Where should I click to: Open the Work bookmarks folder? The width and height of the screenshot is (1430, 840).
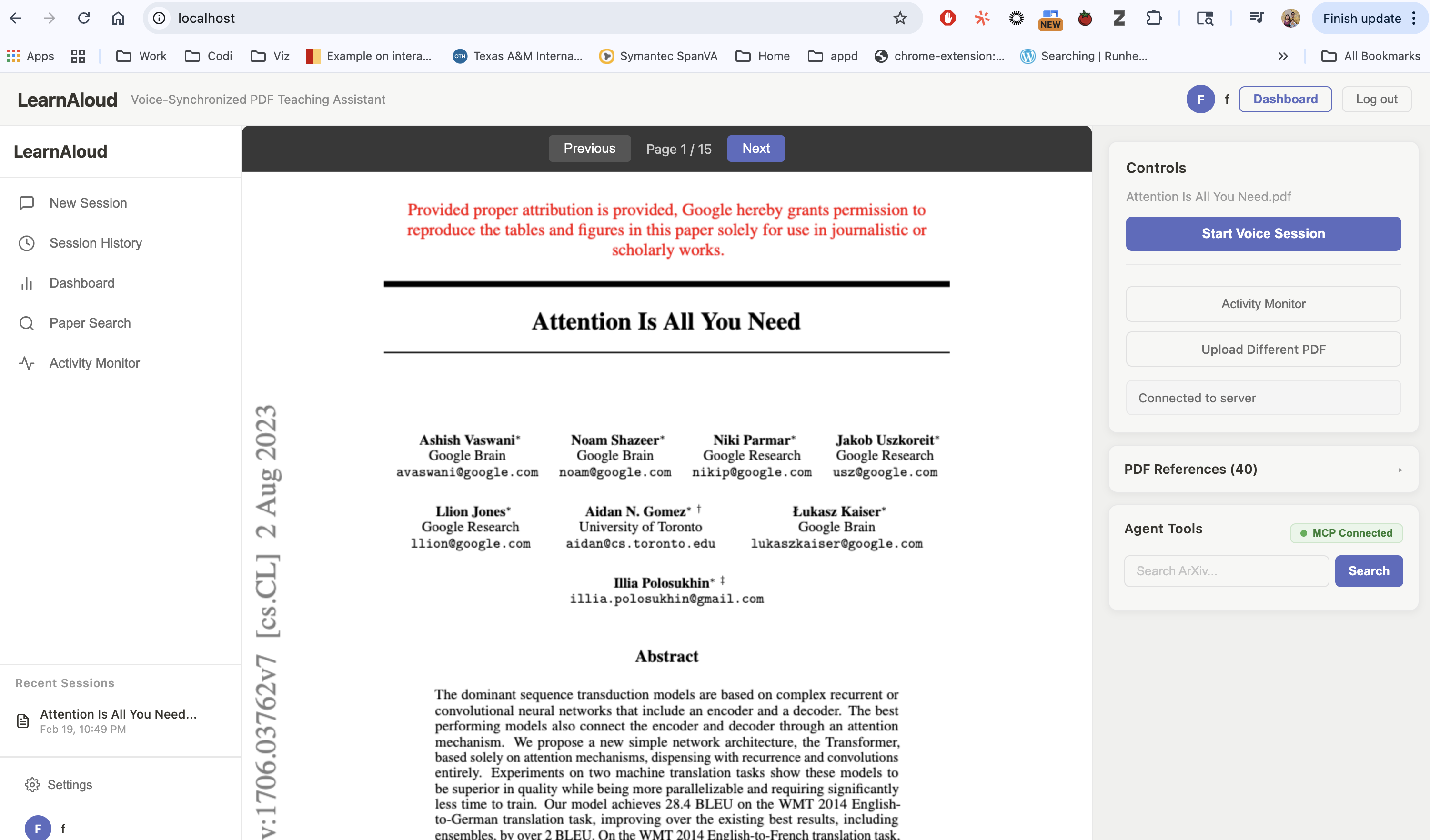141,56
